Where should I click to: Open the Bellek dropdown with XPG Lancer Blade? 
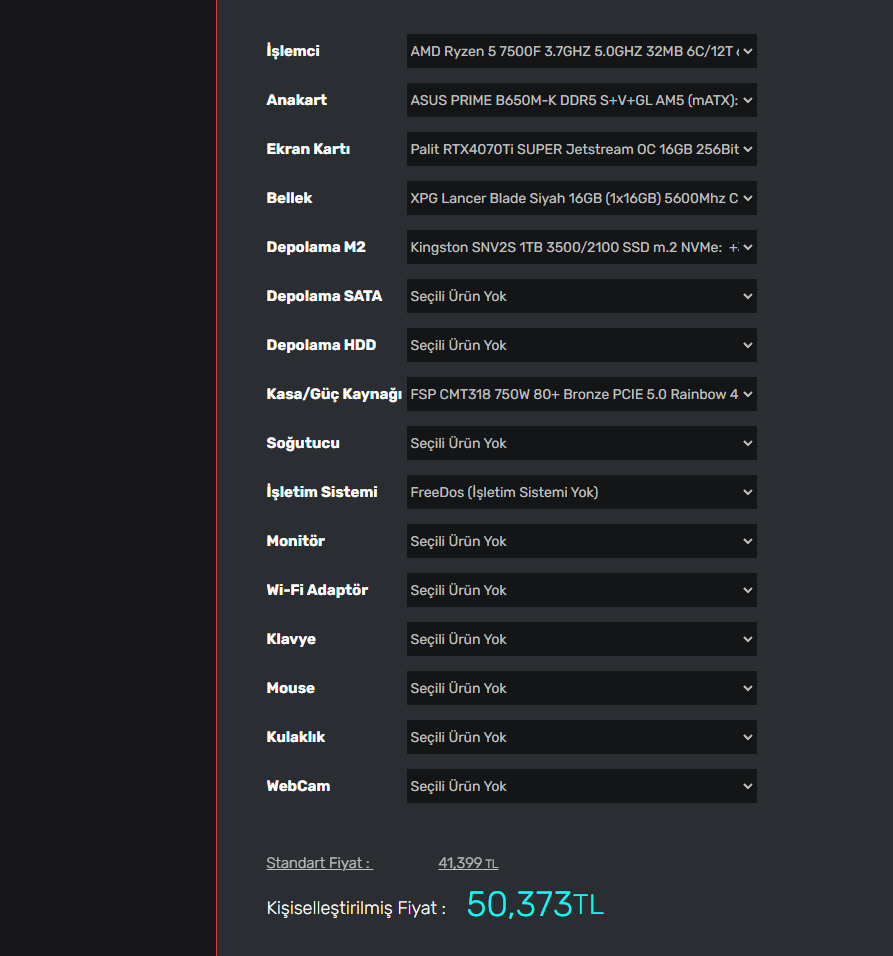tap(582, 198)
